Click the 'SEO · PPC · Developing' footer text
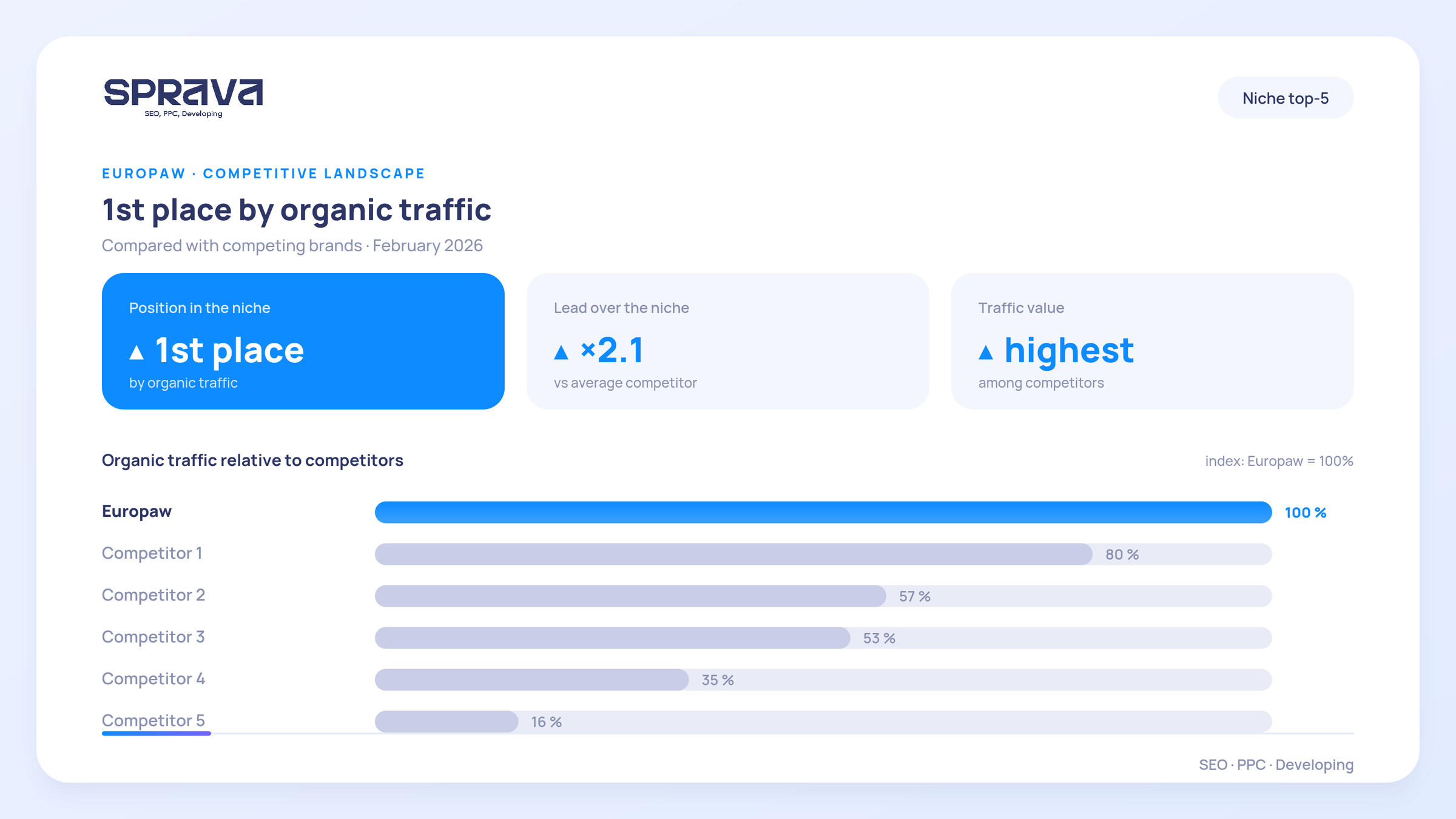Screen dimensions: 1456x819 (1276, 765)
